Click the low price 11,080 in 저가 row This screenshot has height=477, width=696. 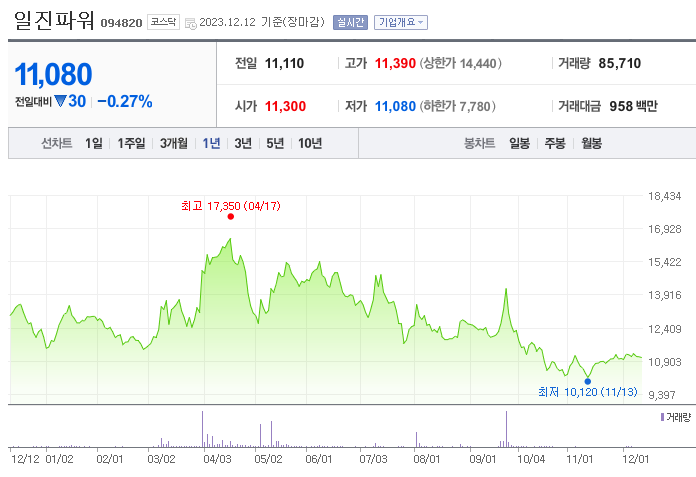tap(395, 106)
